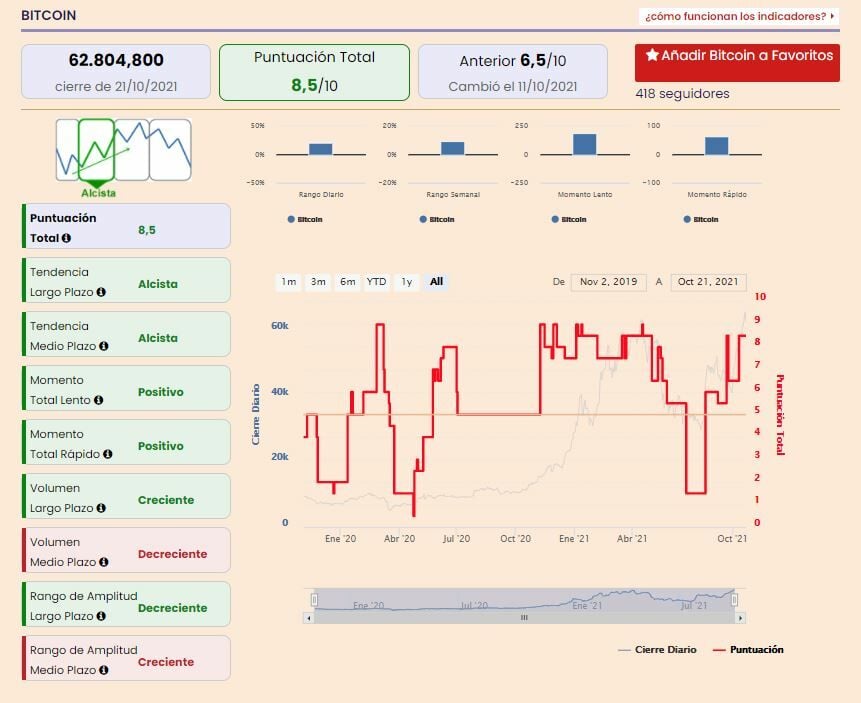This screenshot has width=861, height=703.
Task: Click the '418 seguidores' text
Action: point(683,94)
